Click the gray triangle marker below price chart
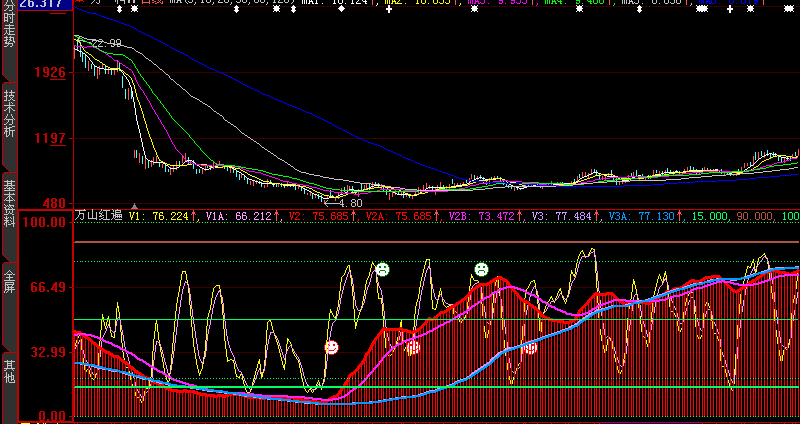This screenshot has height=424, width=800. (x=134, y=207)
